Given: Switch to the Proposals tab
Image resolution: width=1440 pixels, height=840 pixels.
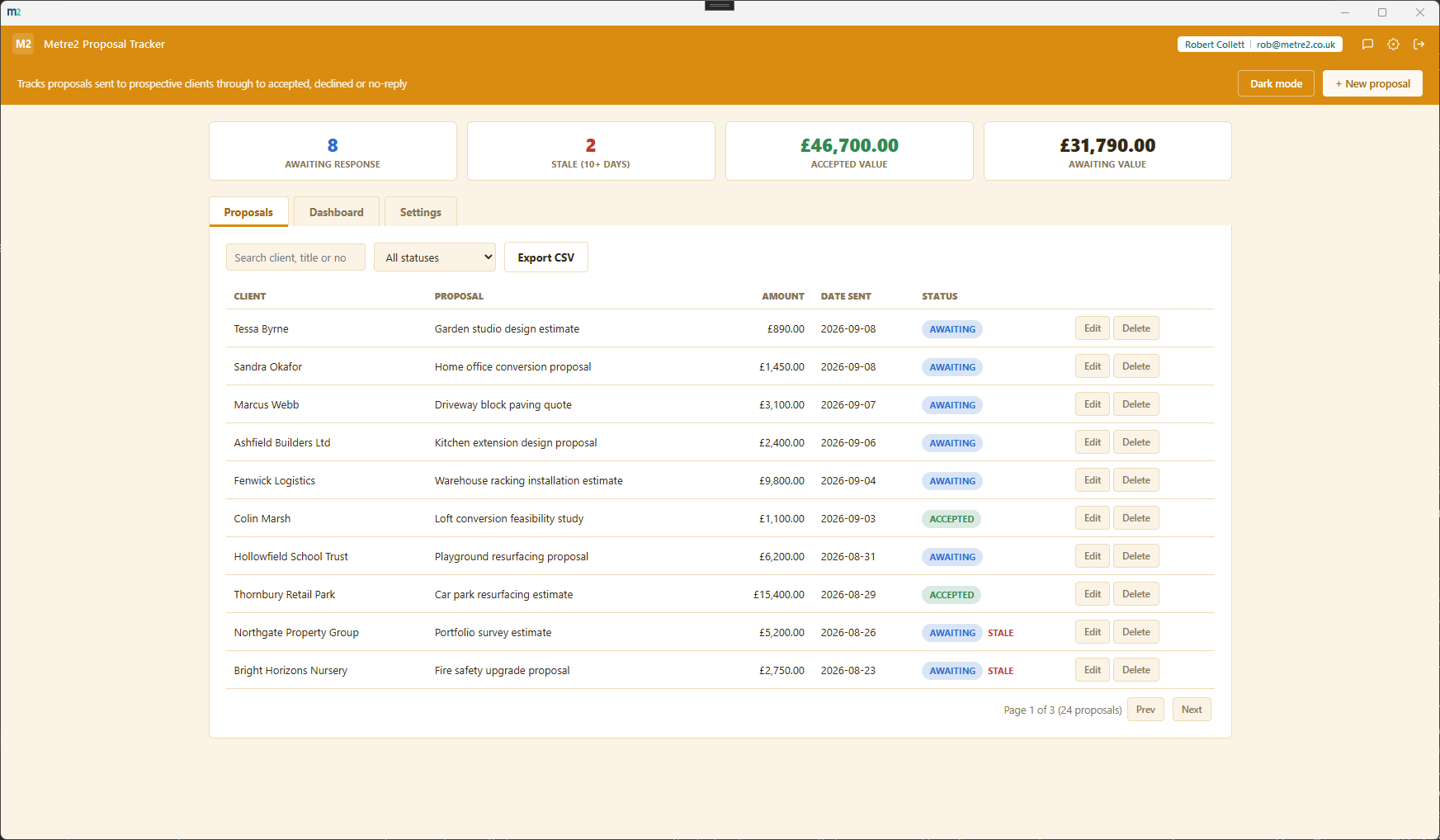Looking at the screenshot, I should click(x=248, y=212).
